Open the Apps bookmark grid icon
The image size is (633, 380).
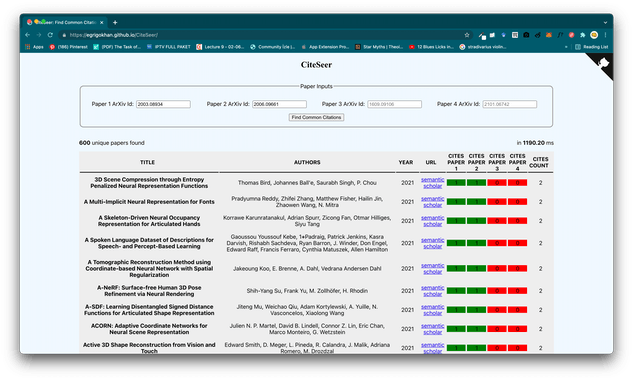(28, 47)
